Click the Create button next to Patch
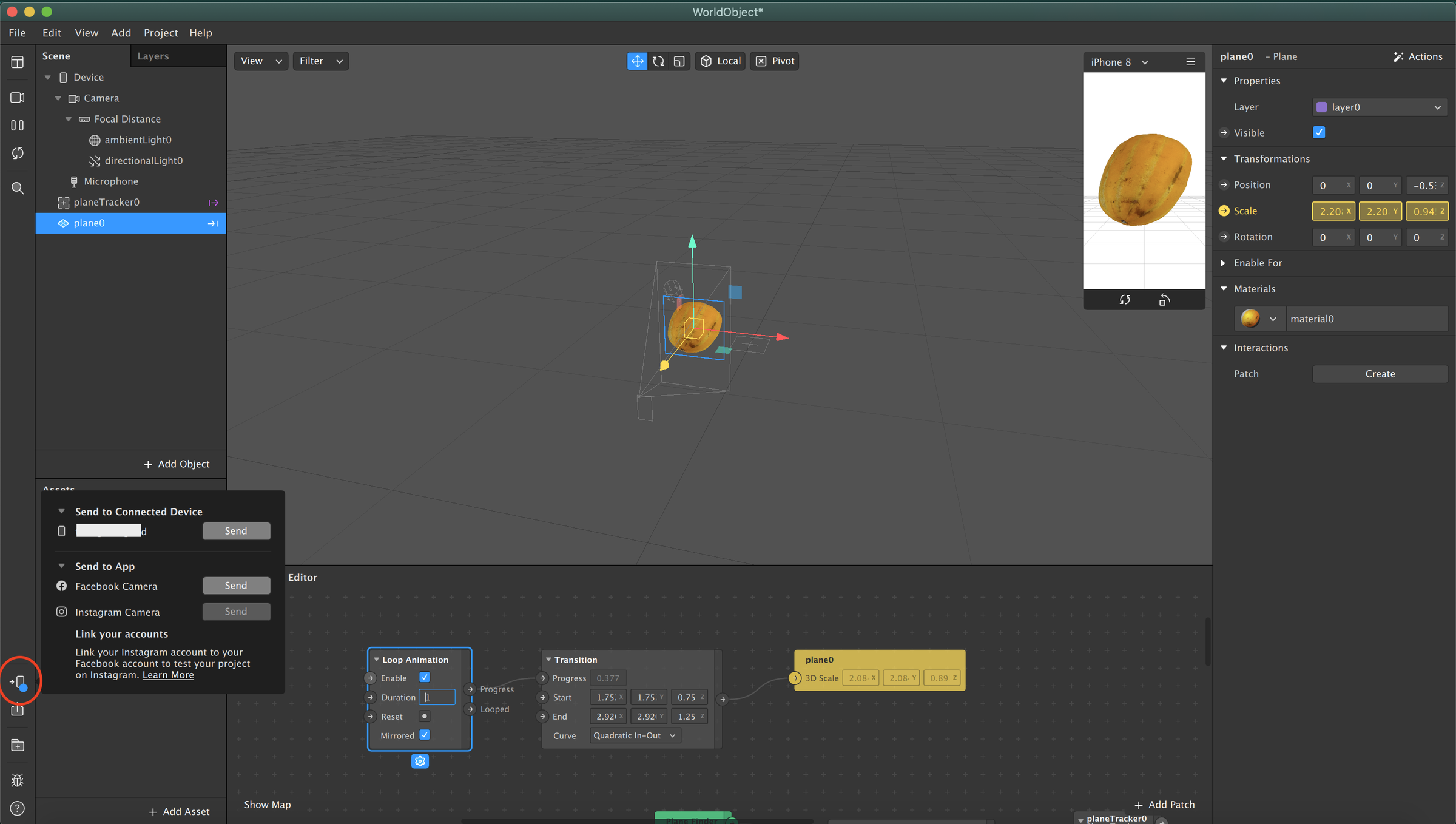Viewport: 1456px width, 824px height. pos(1380,373)
